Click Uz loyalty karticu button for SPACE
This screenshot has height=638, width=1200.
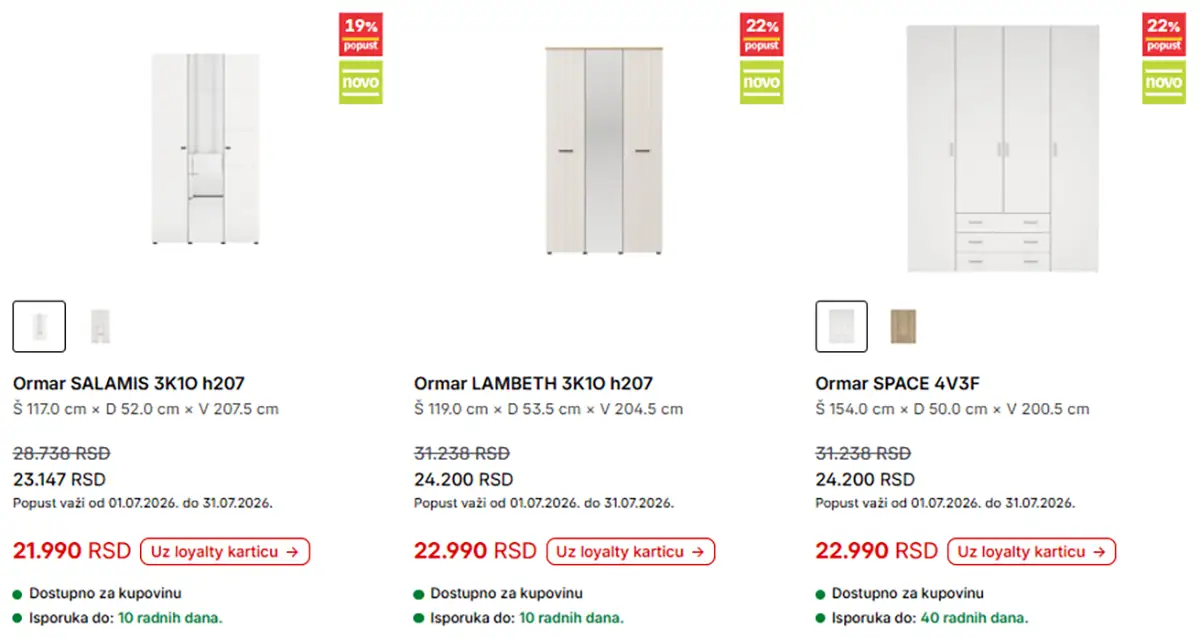point(1032,551)
